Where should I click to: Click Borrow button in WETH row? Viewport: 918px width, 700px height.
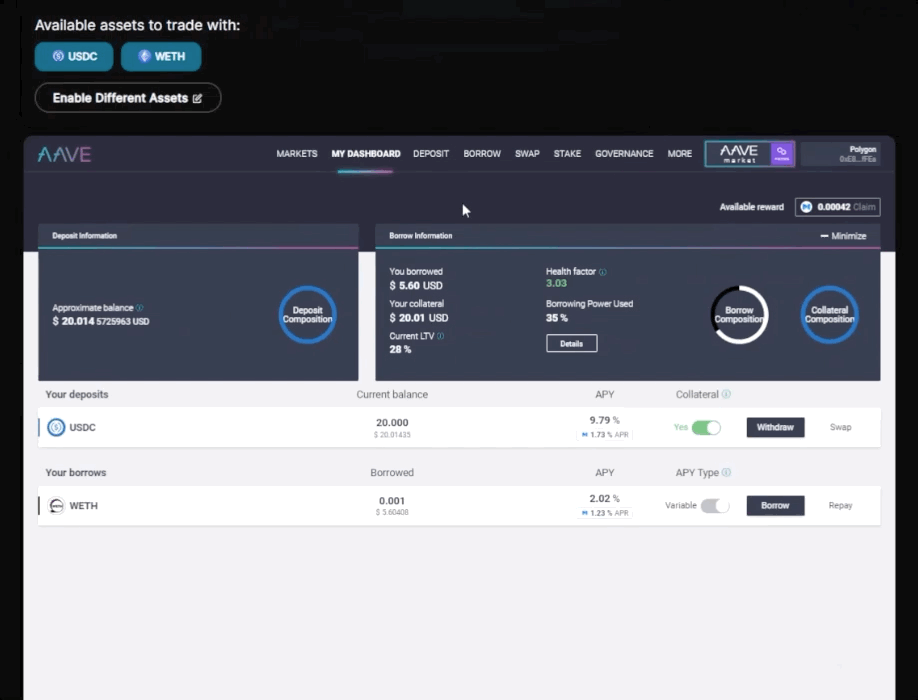[775, 506]
